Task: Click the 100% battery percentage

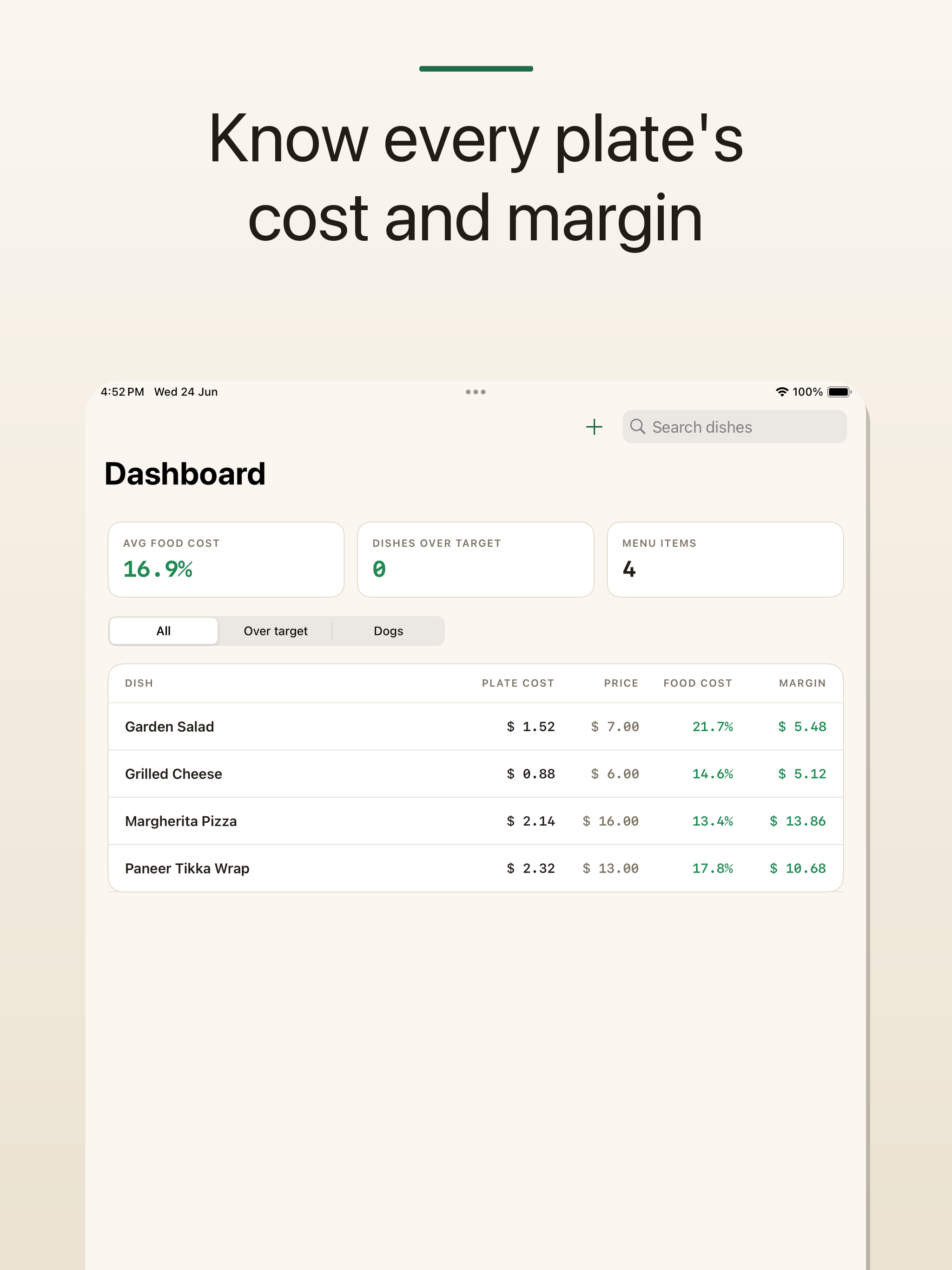Action: (807, 391)
